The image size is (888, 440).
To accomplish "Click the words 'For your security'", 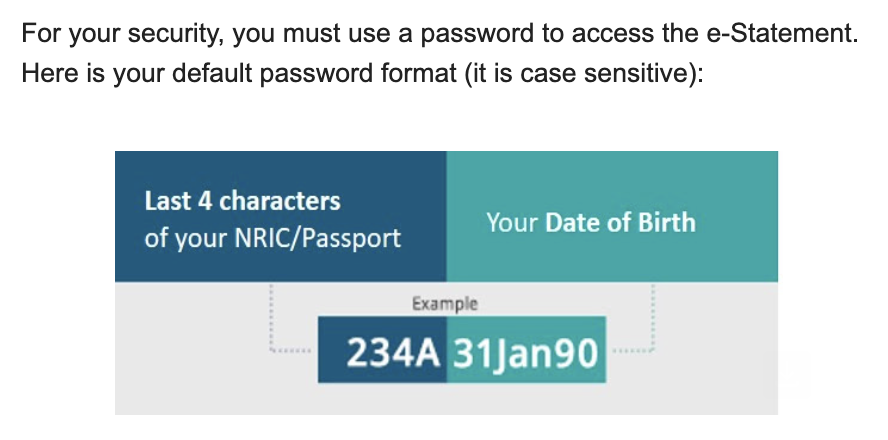I will (118, 34).
